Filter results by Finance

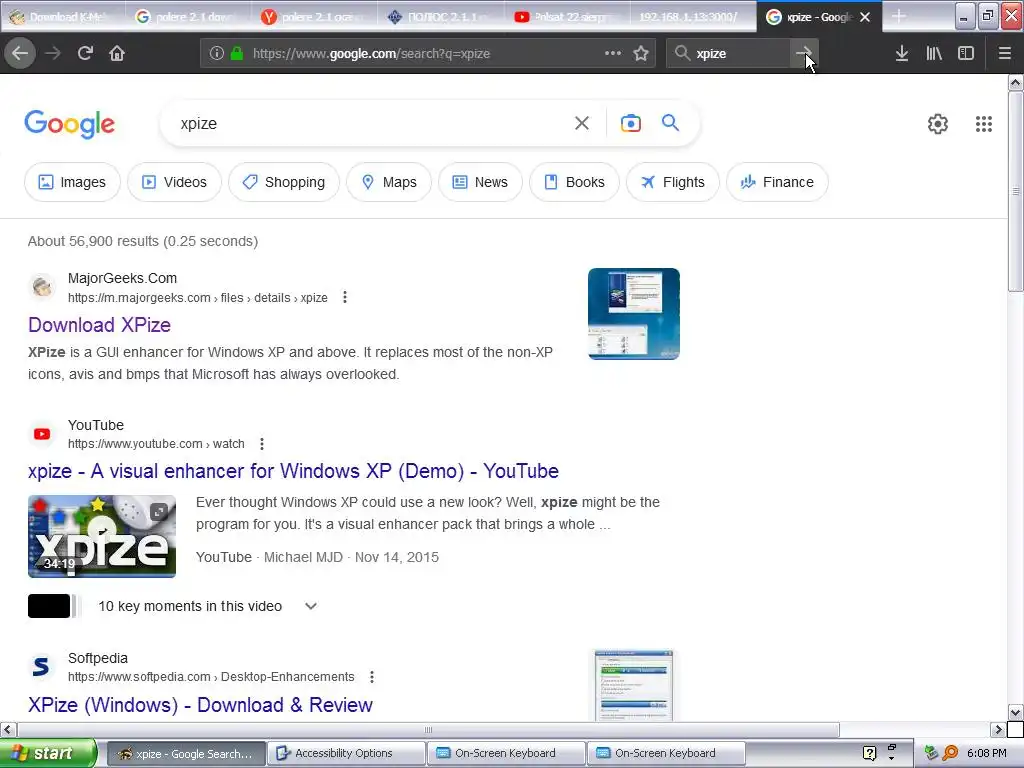tap(777, 182)
